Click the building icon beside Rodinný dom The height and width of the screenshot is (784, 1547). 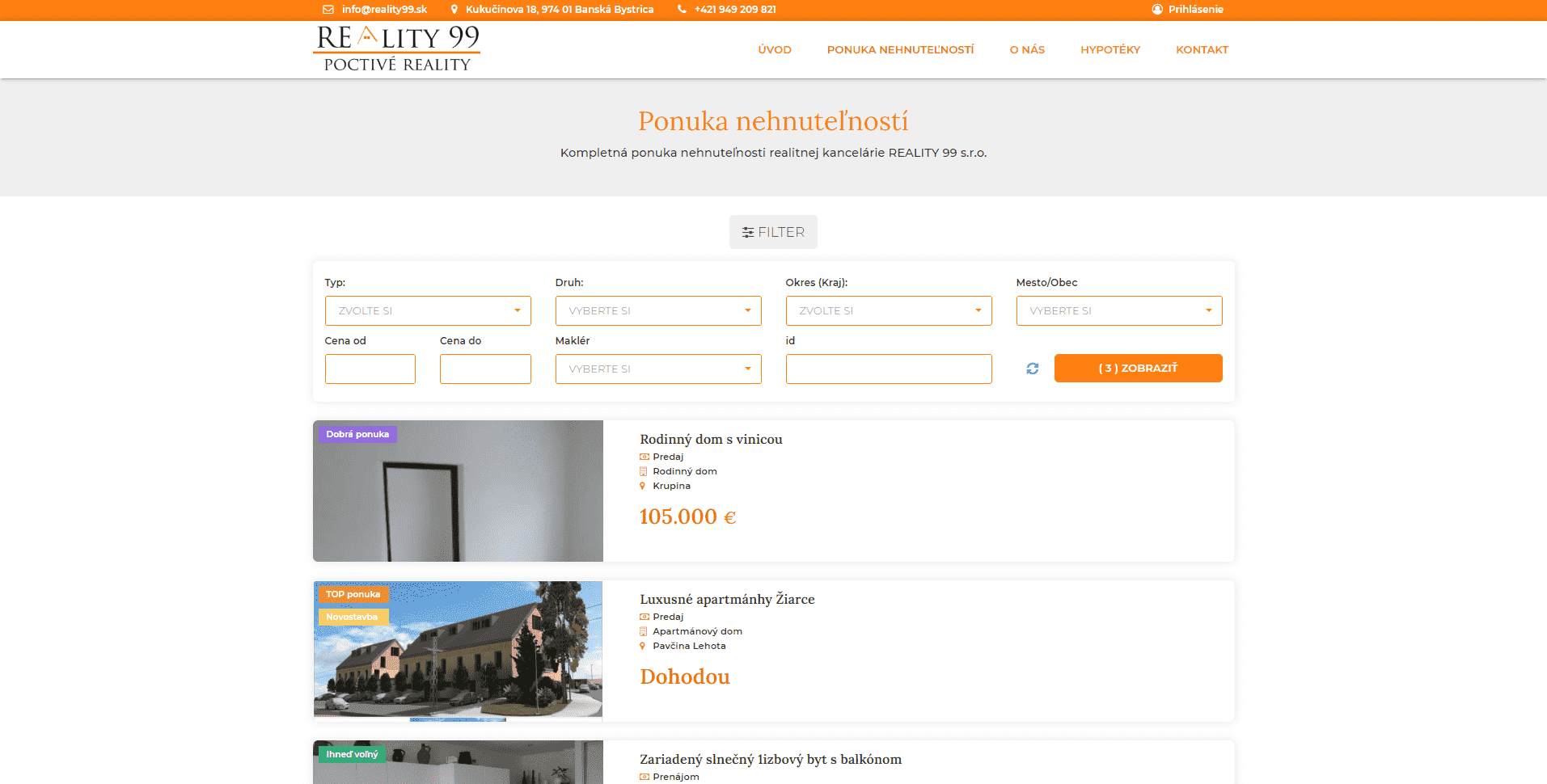(644, 472)
